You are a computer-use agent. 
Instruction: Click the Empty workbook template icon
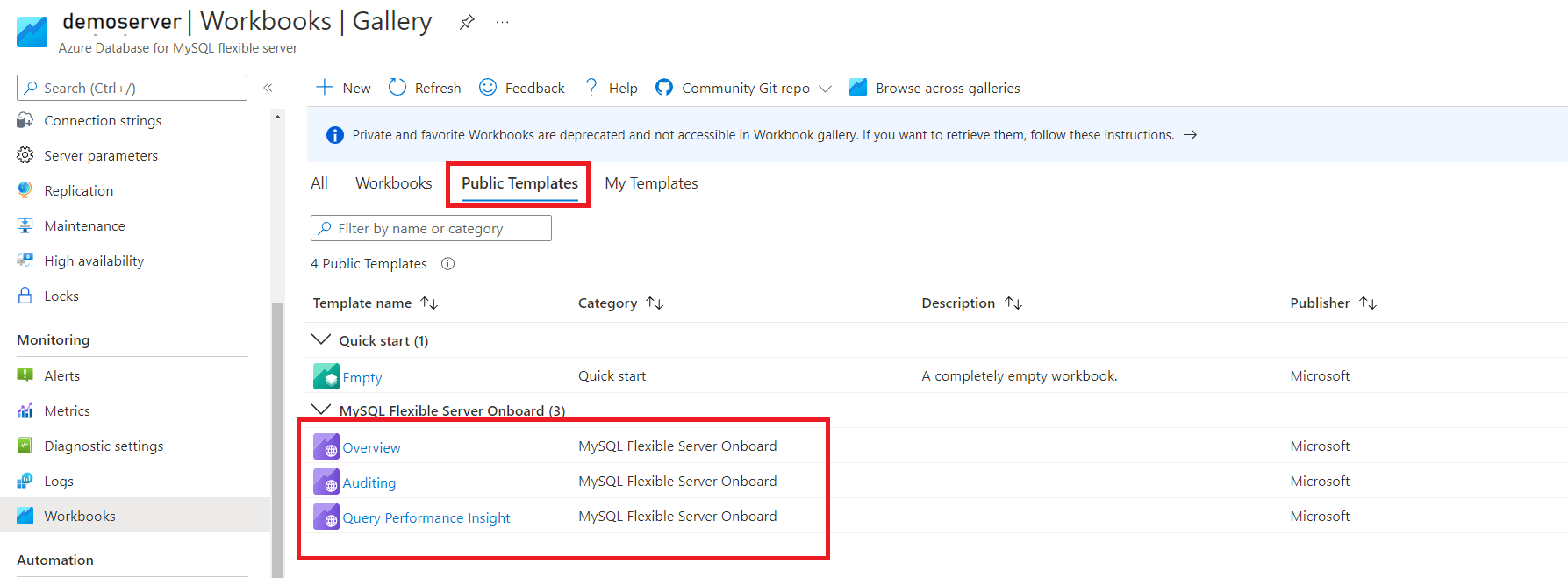[326, 376]
